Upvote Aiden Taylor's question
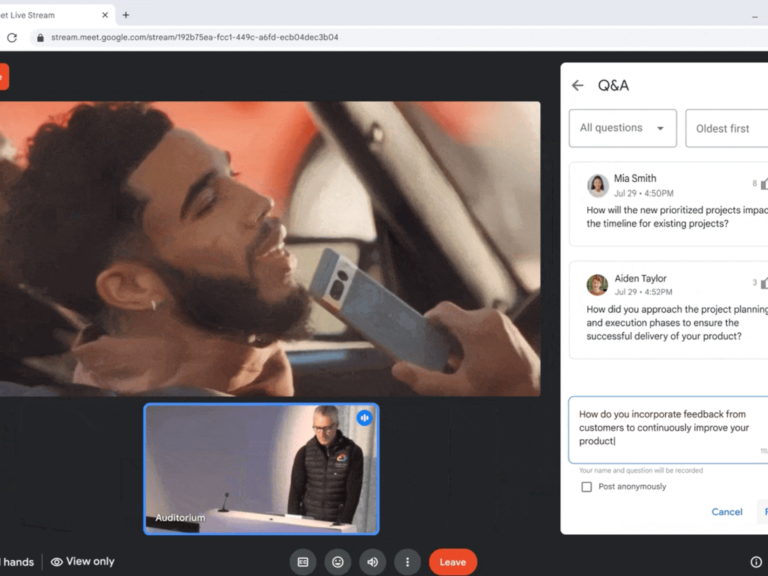Viewport: 768px width, 576px height. pos(763,283)
